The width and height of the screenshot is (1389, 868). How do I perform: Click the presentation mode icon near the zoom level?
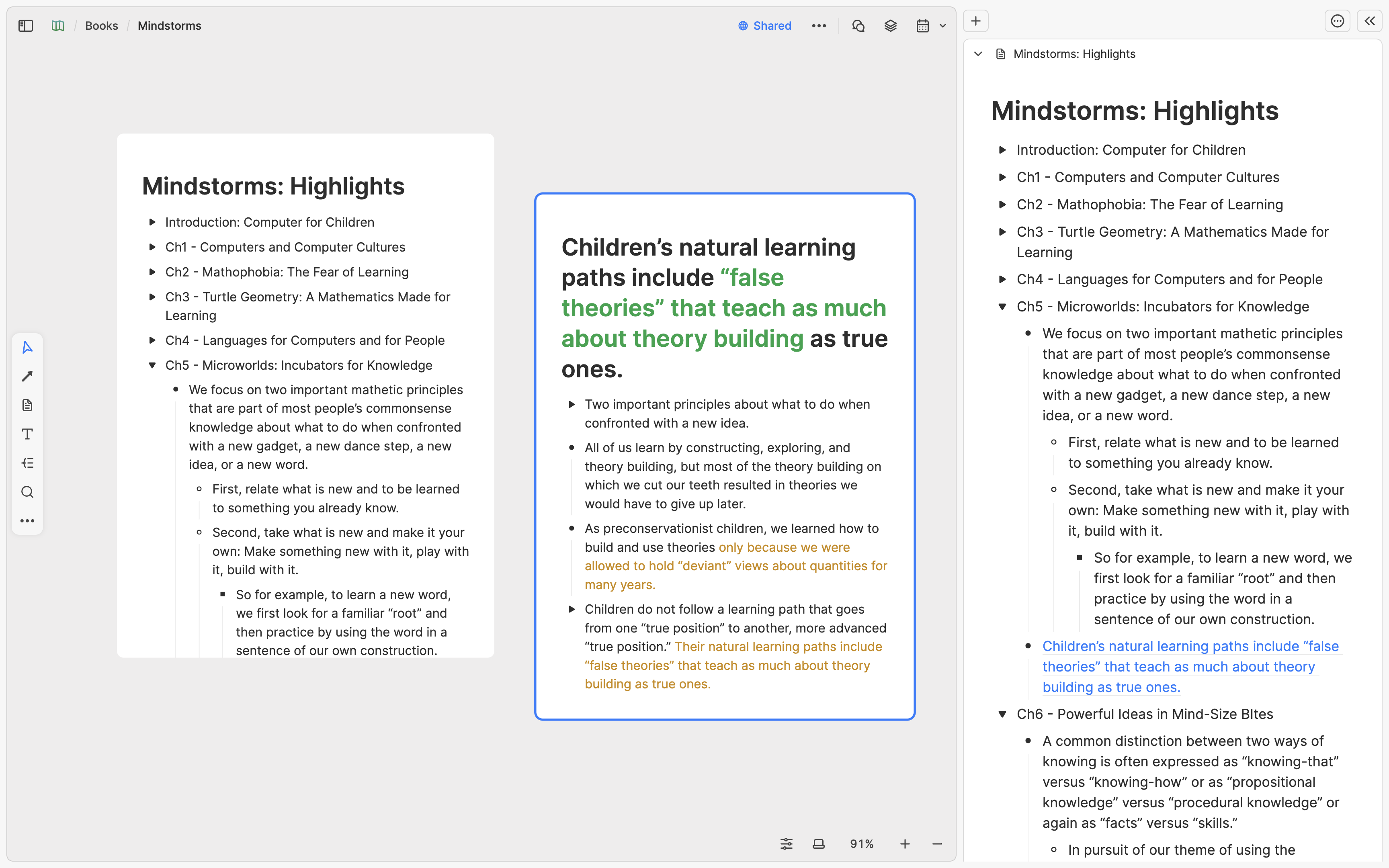coord(818,844)
